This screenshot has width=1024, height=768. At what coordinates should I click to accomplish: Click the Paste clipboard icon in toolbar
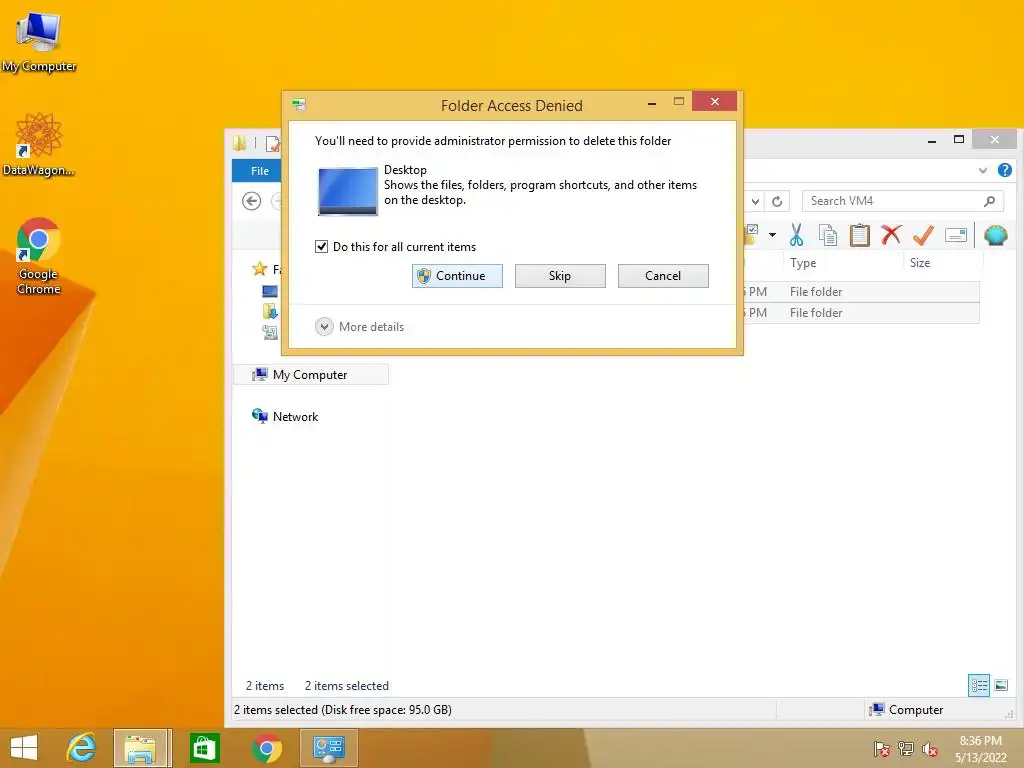859,235
